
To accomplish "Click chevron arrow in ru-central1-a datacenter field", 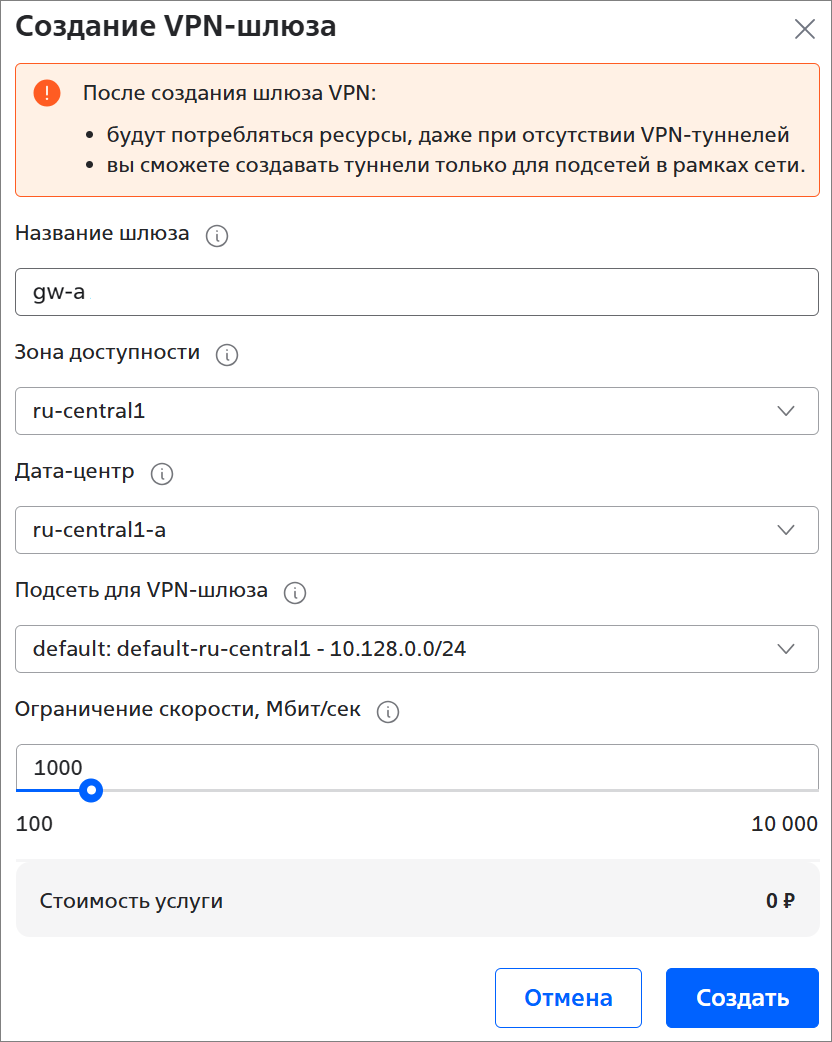I will (x=786, y=530).
